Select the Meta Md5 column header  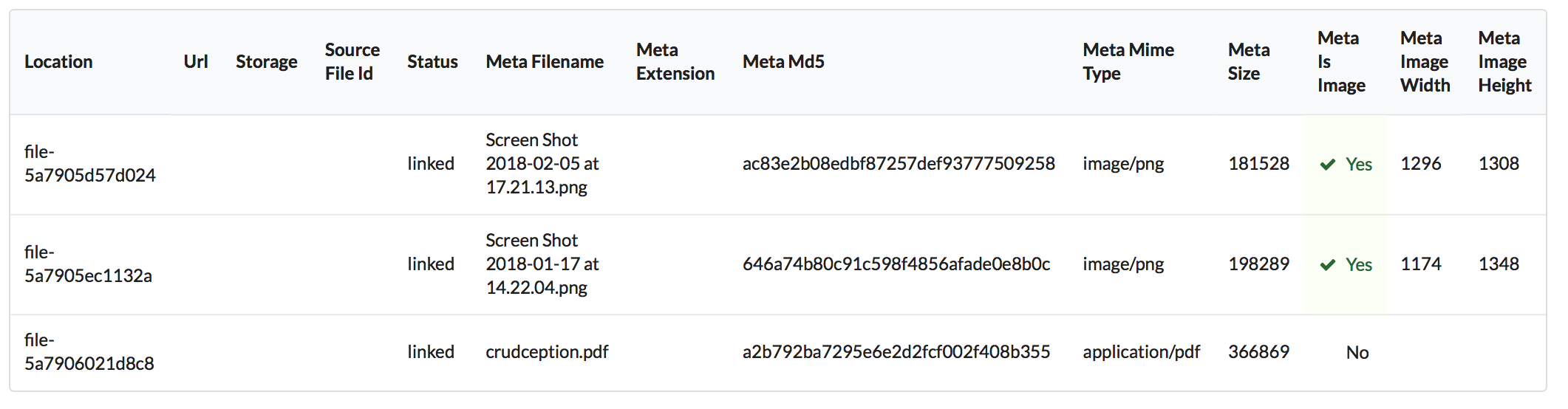783,62
